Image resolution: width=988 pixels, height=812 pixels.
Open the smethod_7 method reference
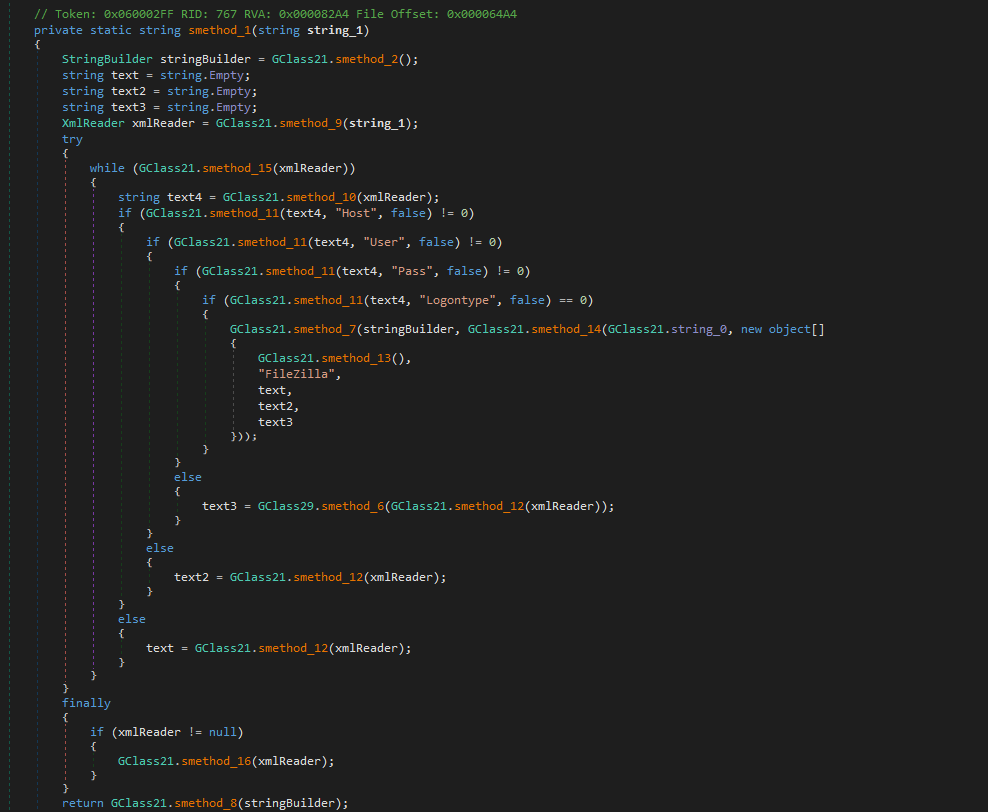[x=318, y=329]
